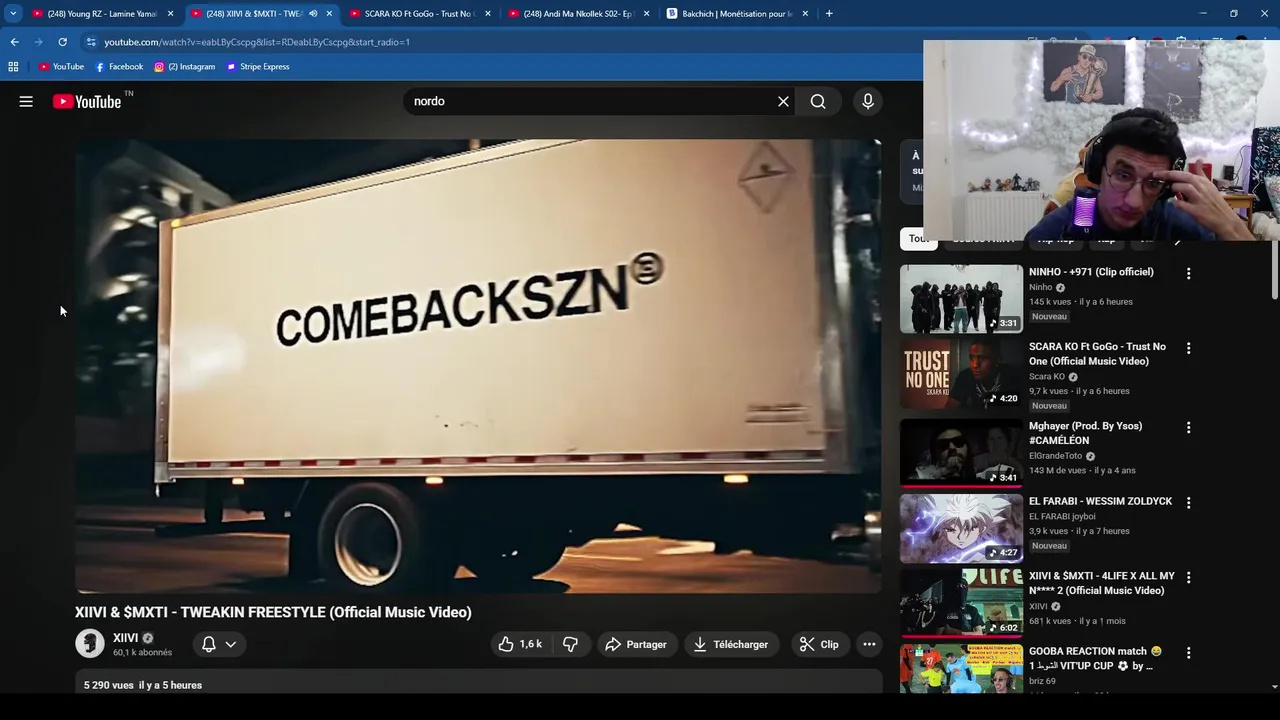Image resolution: width=1280 pixels, height=720 pixels.
Task: Create a clip with the Clip button
Action: pos(819,645)
